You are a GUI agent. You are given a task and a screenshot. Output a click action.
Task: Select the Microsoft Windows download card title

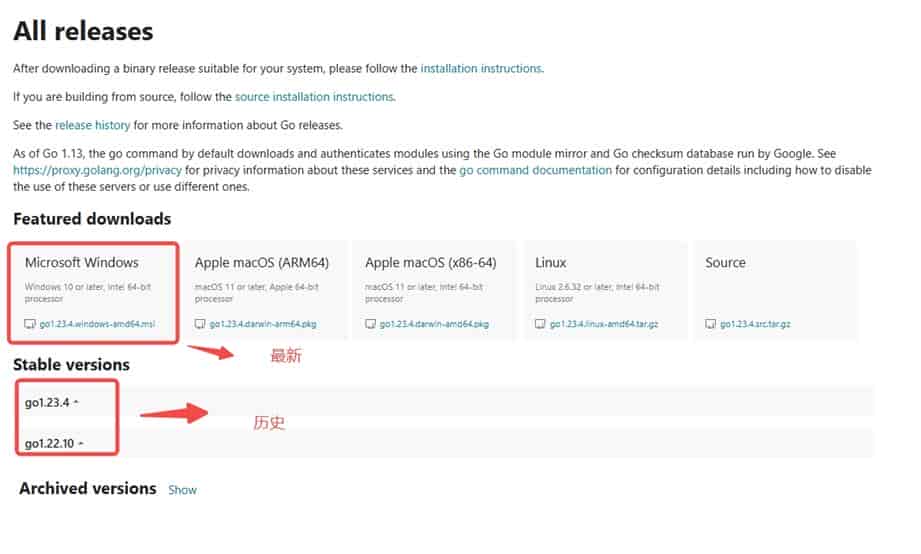pos(82,263)
